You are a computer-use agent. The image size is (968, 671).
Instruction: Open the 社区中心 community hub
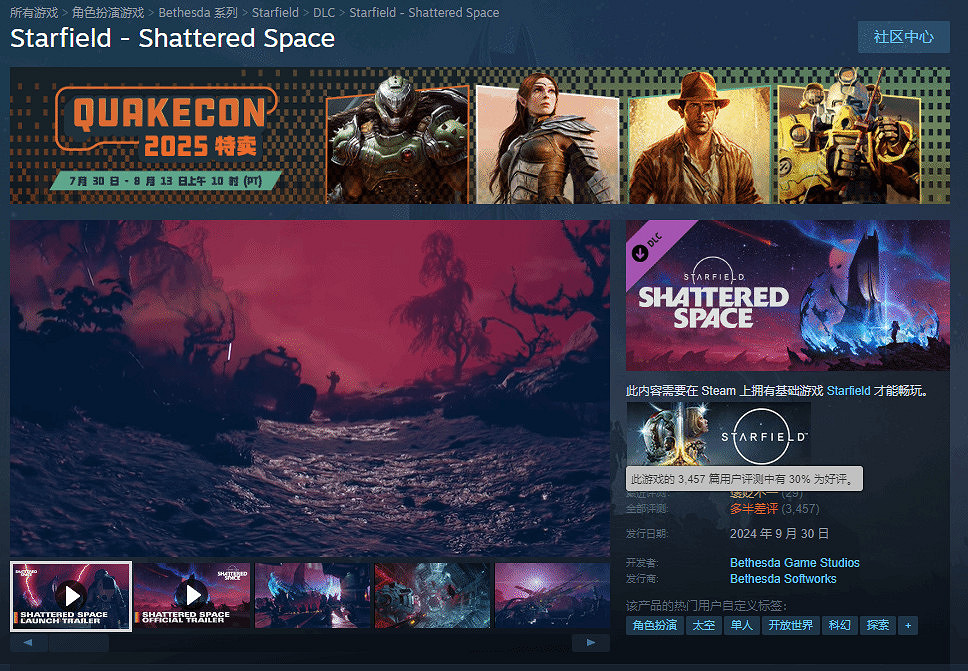point(903,37)
